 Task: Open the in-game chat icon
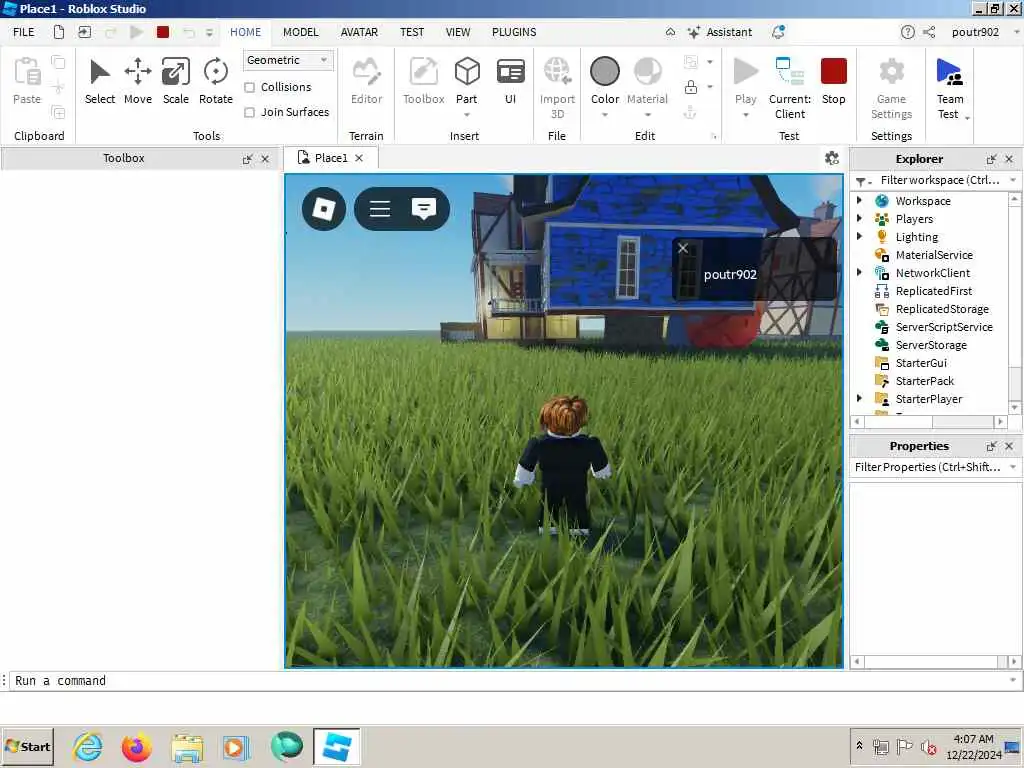pos(424,208)
